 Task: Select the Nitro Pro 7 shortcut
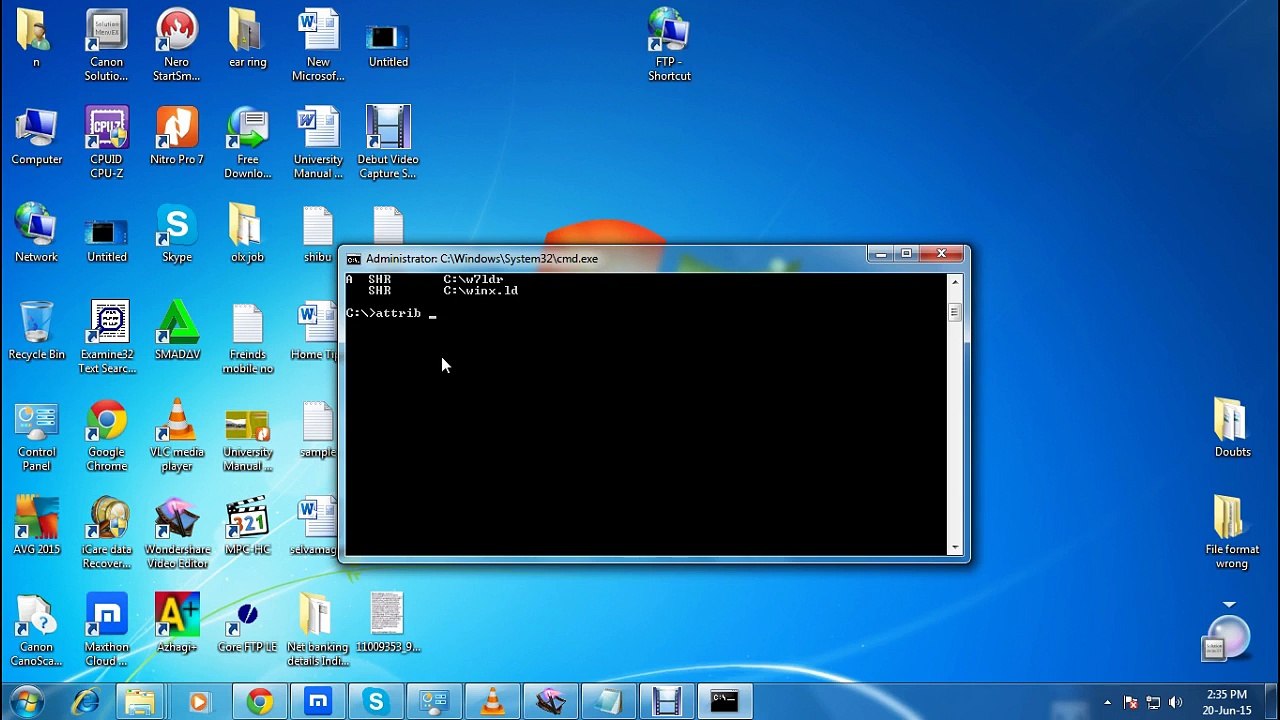[177, 137]
